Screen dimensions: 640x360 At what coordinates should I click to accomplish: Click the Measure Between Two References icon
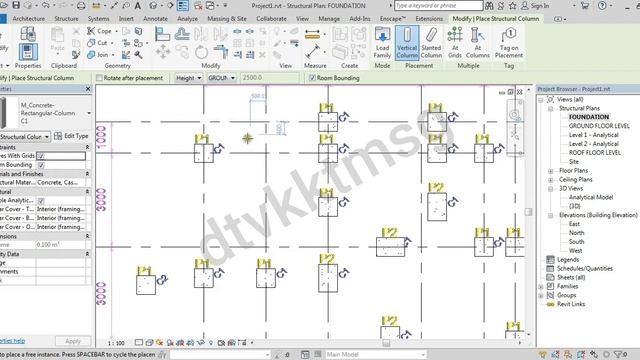[312, 52]
